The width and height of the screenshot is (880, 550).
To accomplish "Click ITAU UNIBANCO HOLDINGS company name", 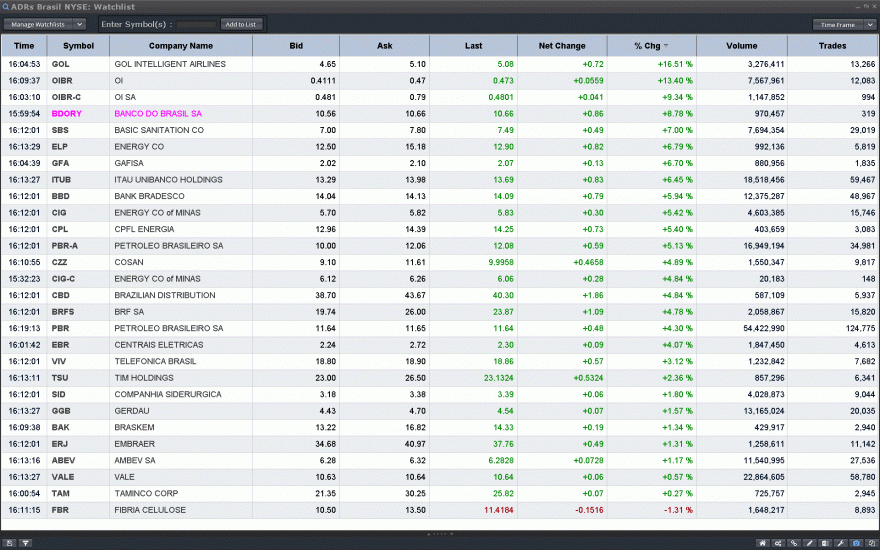I will point(168,180).
